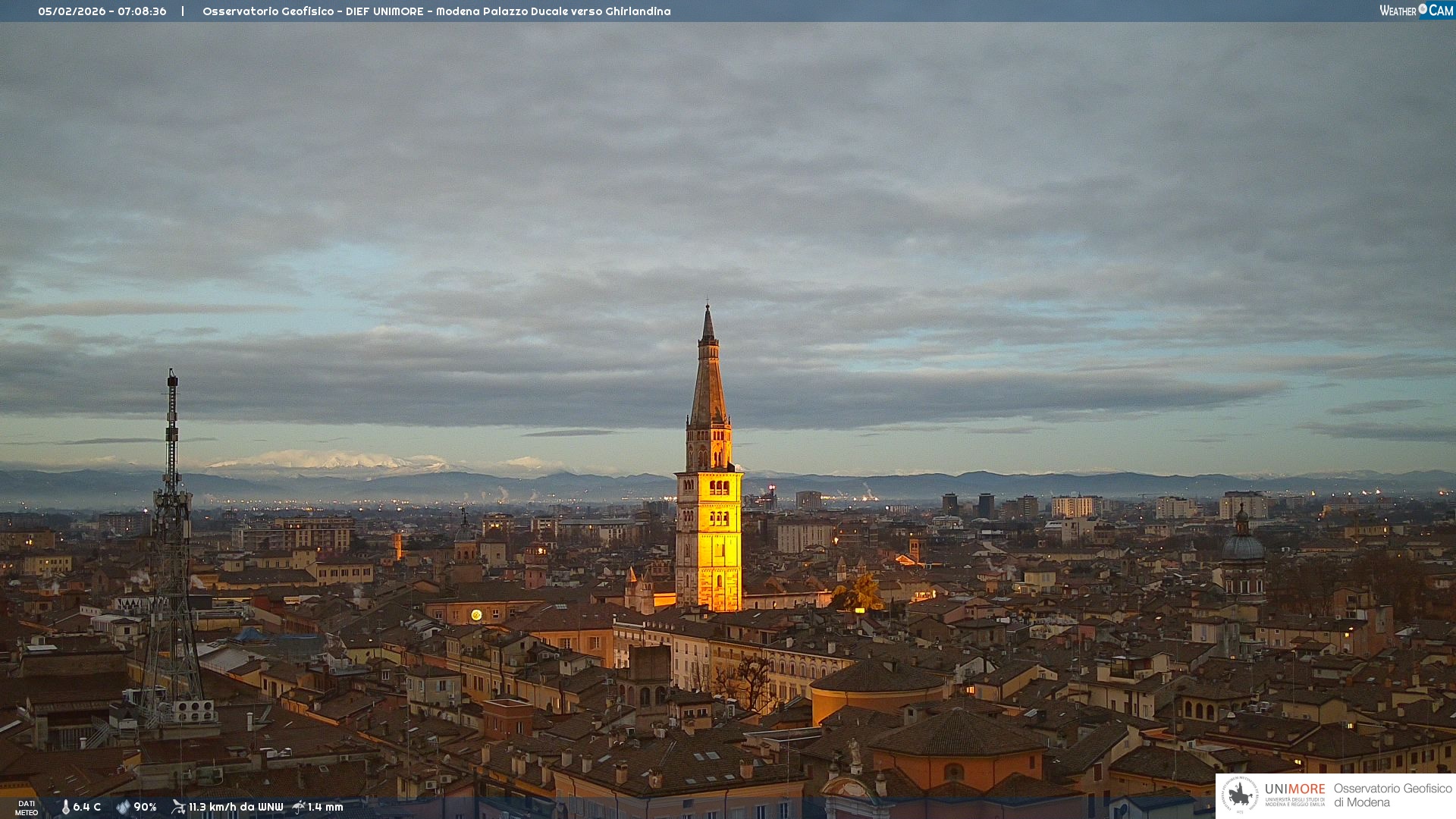This screenshot has height=819, width=1456.
Task: Click the thermometer temperature icon
Action: click(x=65, y=807)
